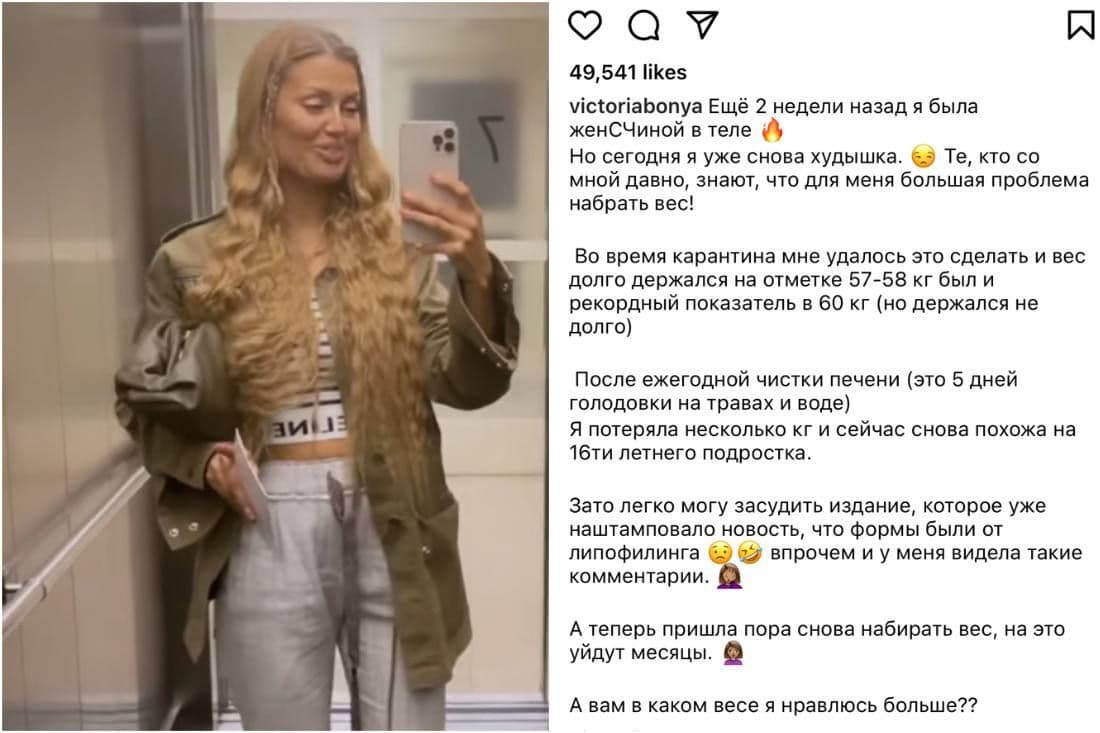
Task: Click the fire emoji after 'в теле'
Action: tap(772, 130)
